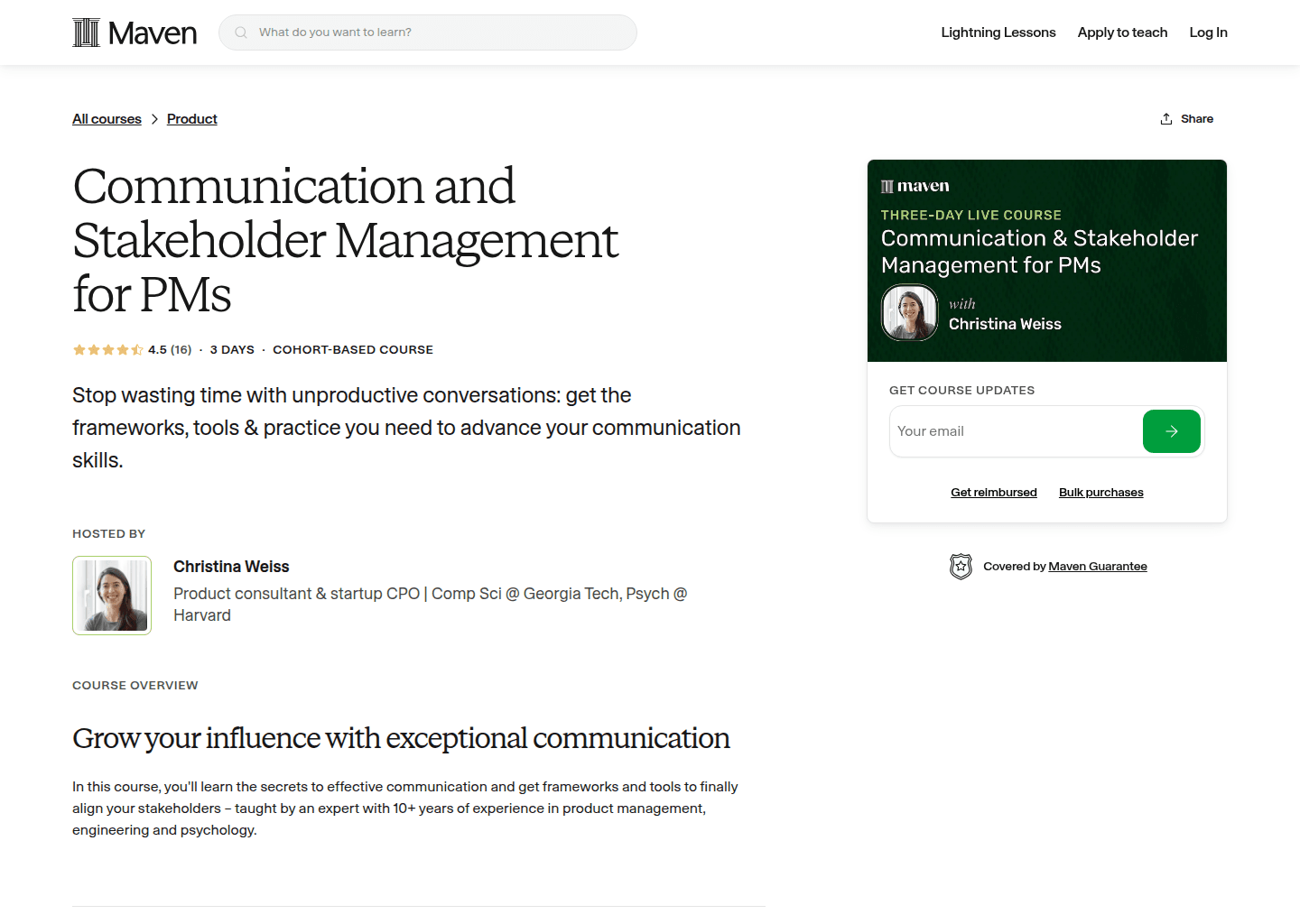Viewport: 1300px width, 924px height.
Task: Open the Apply to teach page
Action: pos(1122,32)
